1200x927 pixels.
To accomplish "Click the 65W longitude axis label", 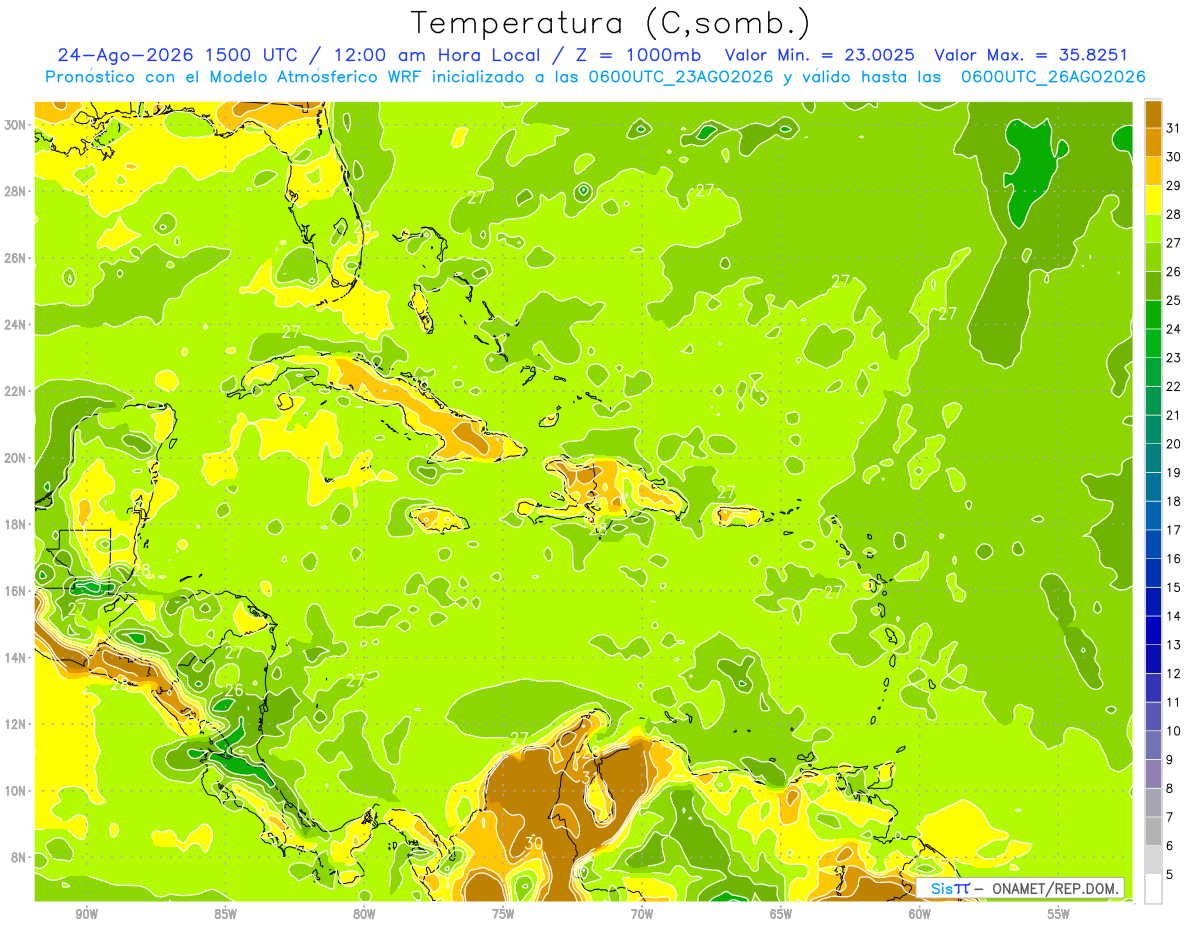I will 781,913.
